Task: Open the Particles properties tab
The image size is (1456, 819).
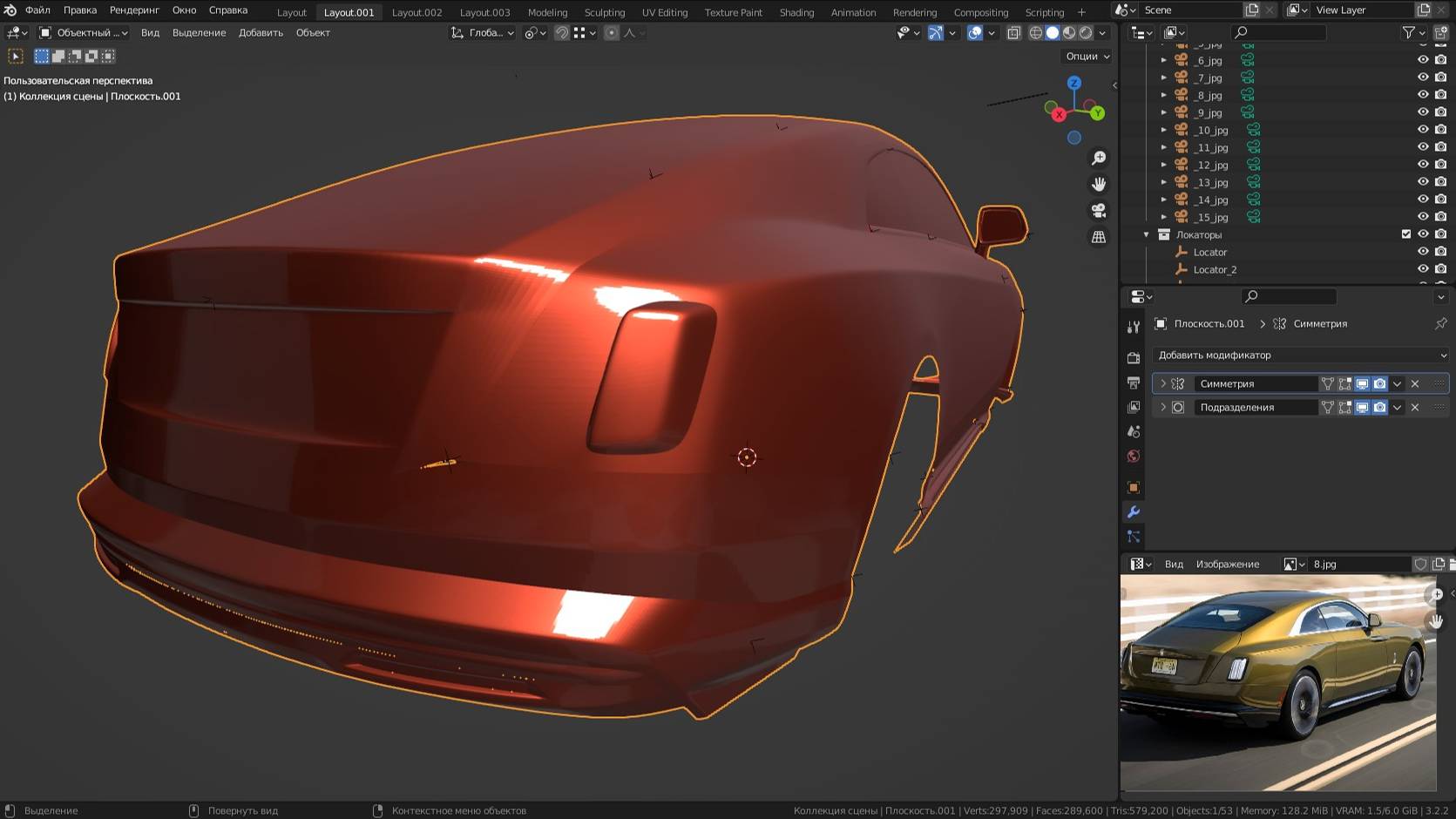Action: coord(1134,536)
